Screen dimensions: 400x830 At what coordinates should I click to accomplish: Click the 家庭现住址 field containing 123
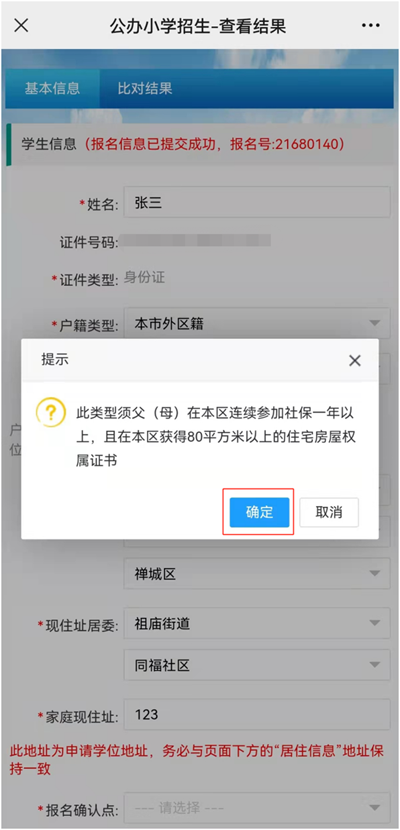coord(257,715)
